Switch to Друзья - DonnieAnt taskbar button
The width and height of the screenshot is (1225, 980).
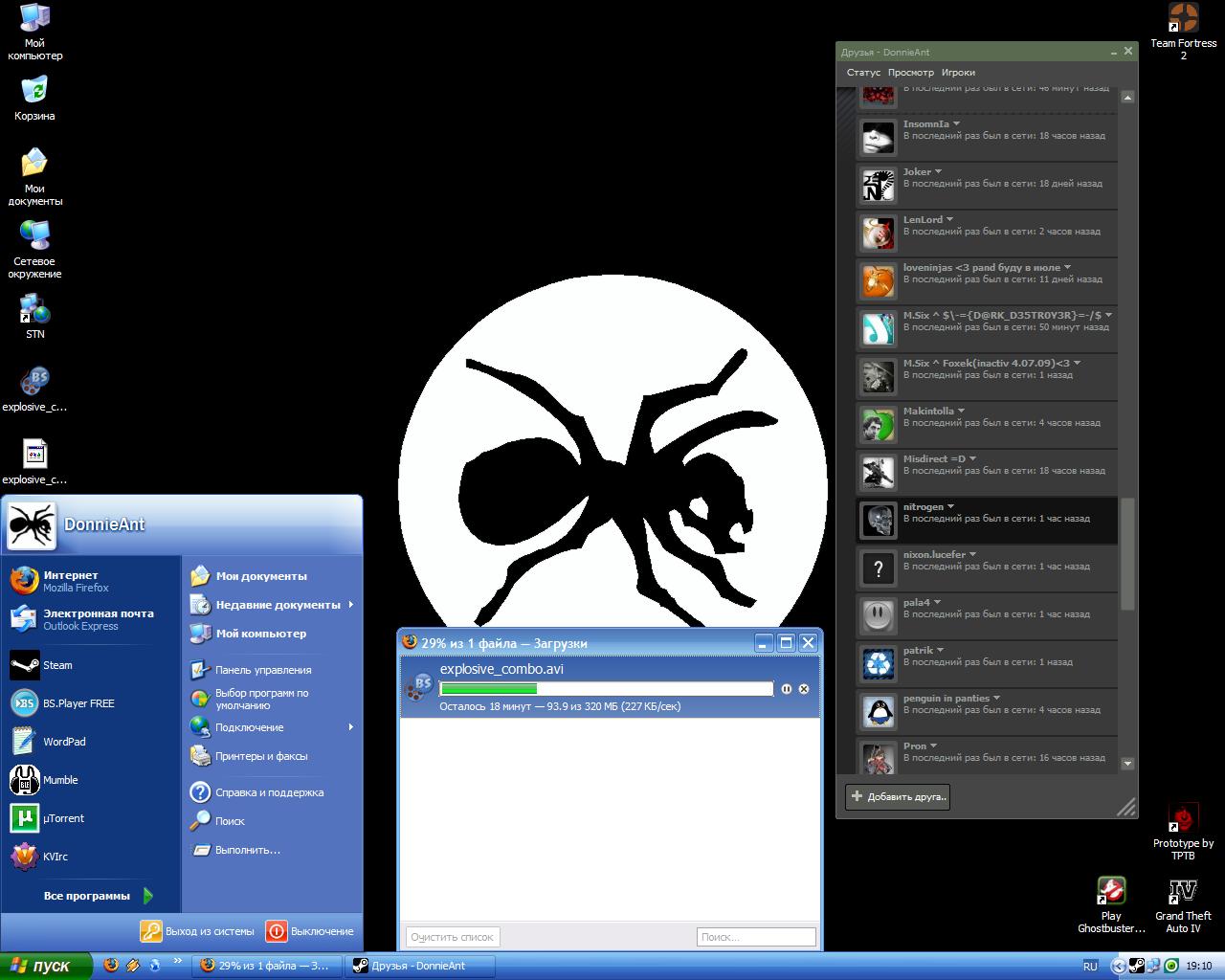420,966
